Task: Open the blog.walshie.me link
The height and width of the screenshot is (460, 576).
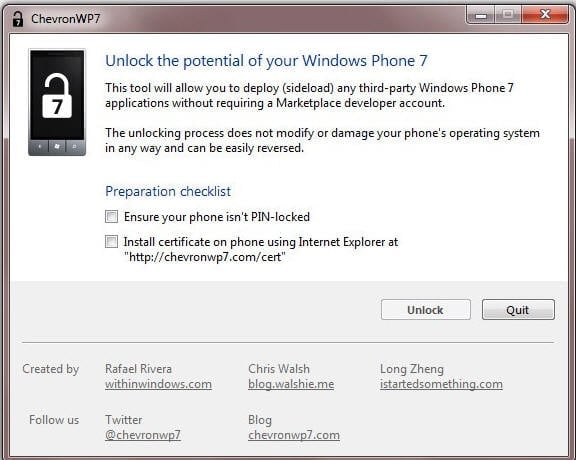Action: (x=291, y=384)
